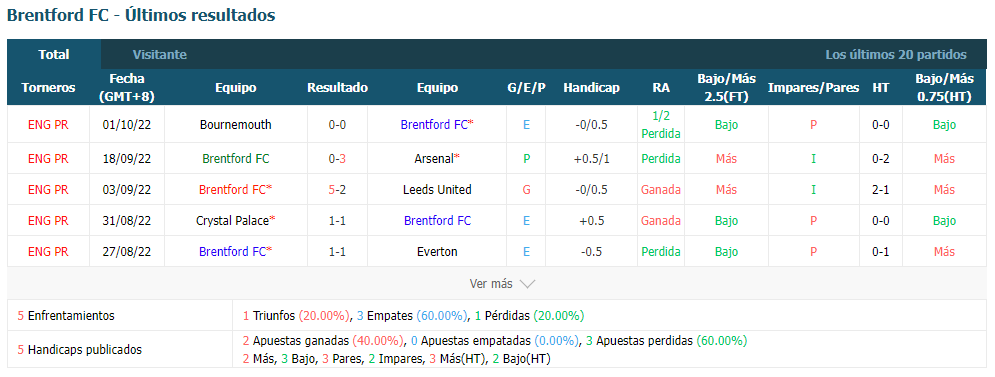Click the Impares/Pares column header
The width and height of the screenshot is (995, 377).
814,88
